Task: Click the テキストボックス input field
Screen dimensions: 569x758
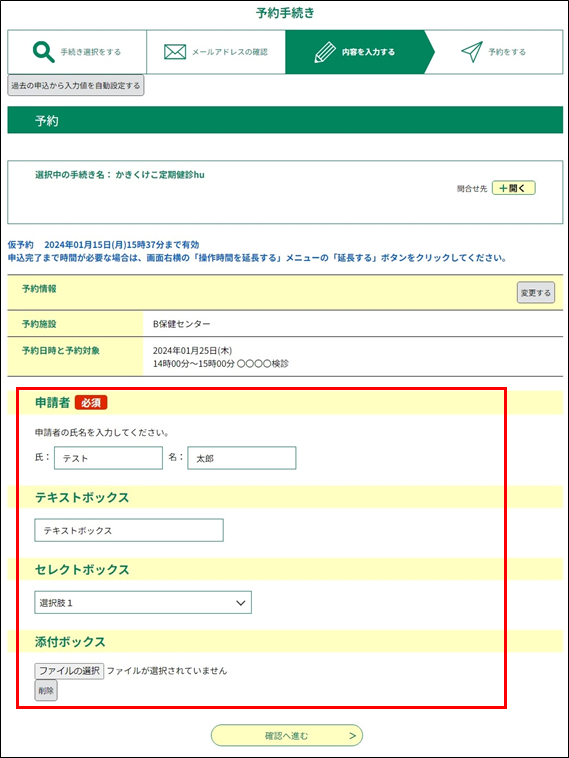Action: [129, 530]
